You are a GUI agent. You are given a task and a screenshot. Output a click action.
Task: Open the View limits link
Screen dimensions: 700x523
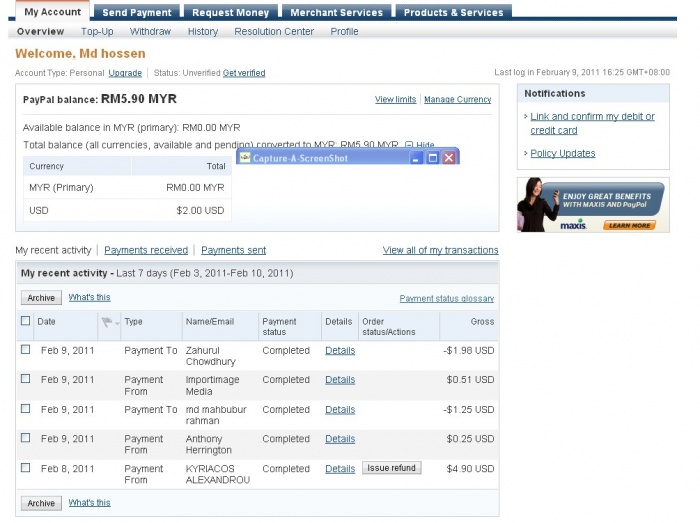[396, 100]
